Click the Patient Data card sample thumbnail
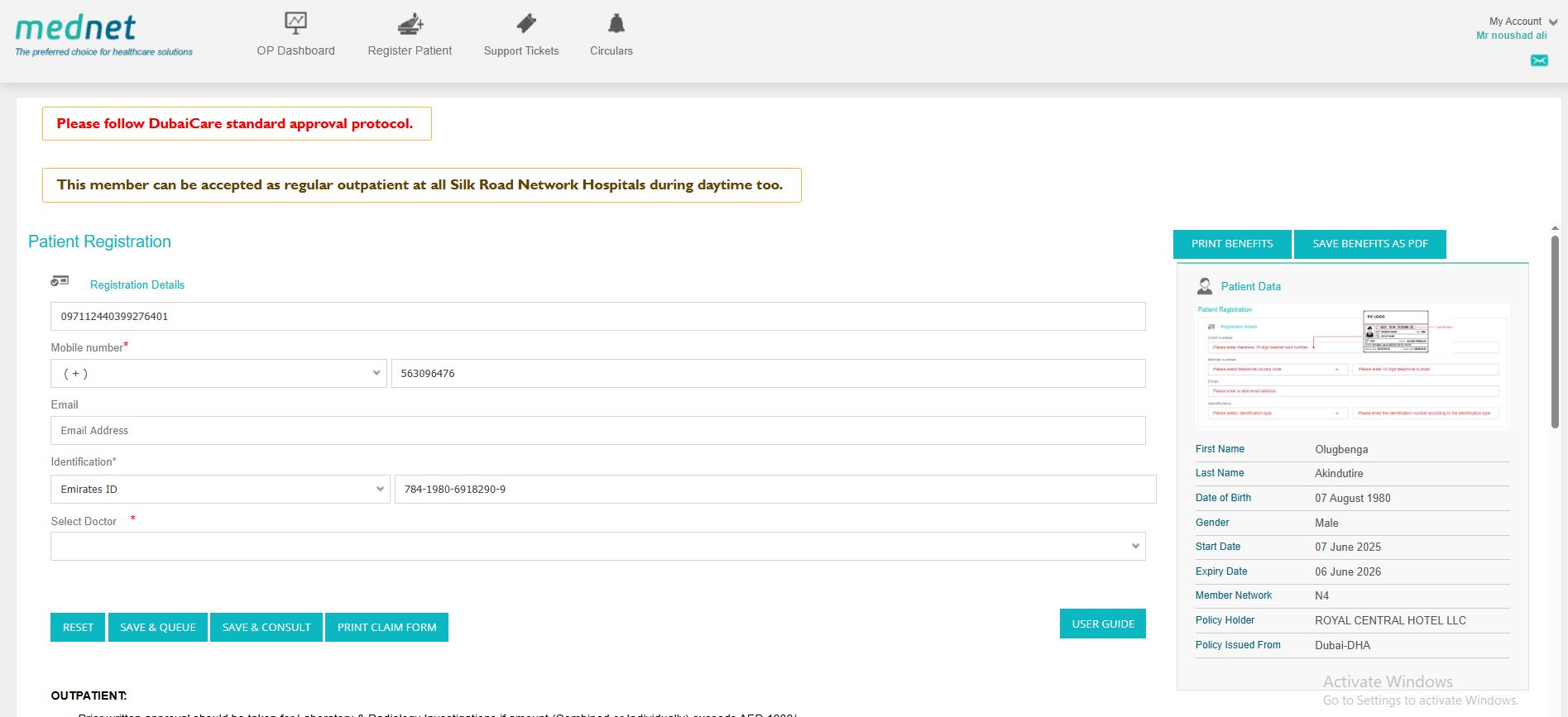The image size is (1568, 717). click(1352, 366)
